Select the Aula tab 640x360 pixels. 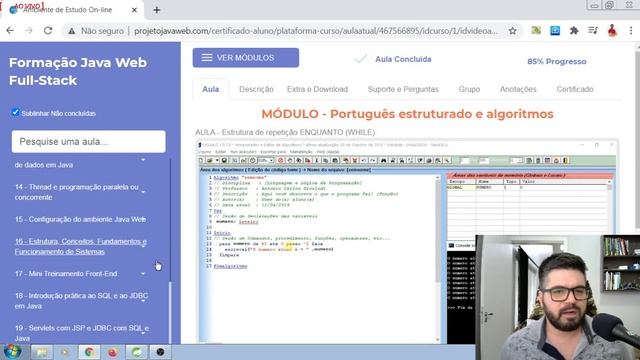pyautogui.click(x=211, y=89)
